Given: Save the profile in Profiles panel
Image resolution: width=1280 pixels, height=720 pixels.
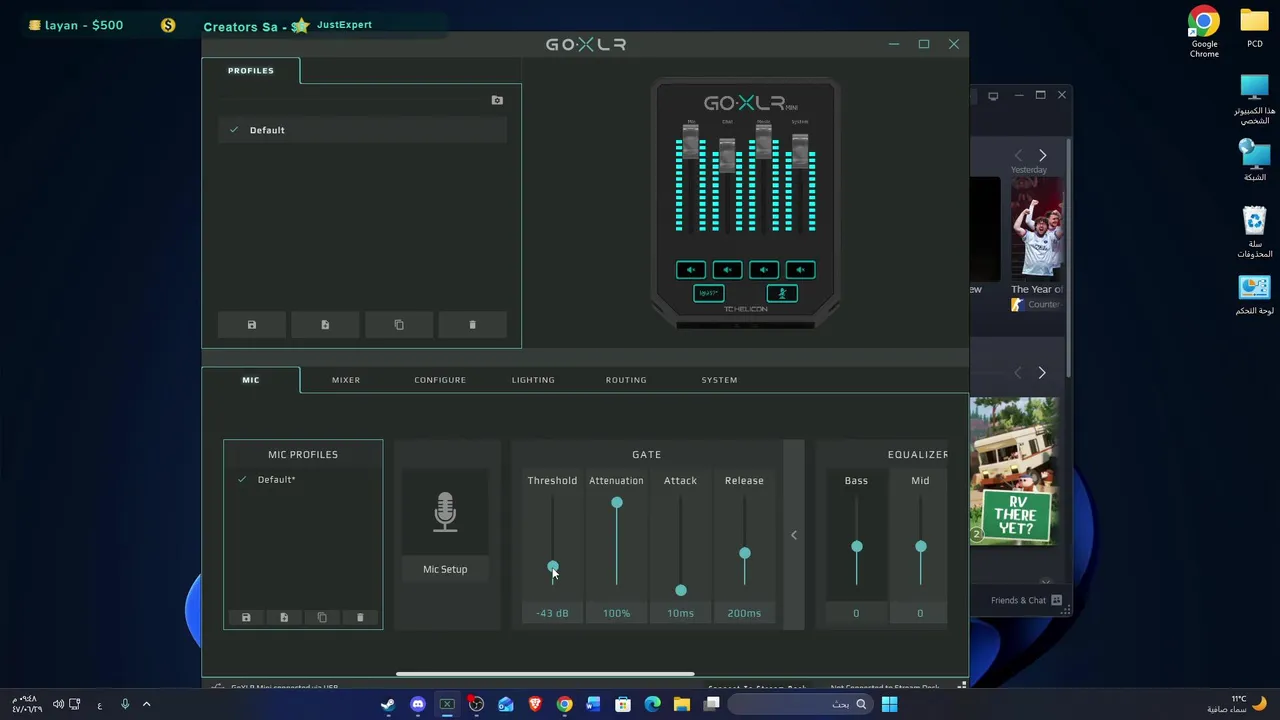Looking at the screenshot, I should click(x=251, y=325).
